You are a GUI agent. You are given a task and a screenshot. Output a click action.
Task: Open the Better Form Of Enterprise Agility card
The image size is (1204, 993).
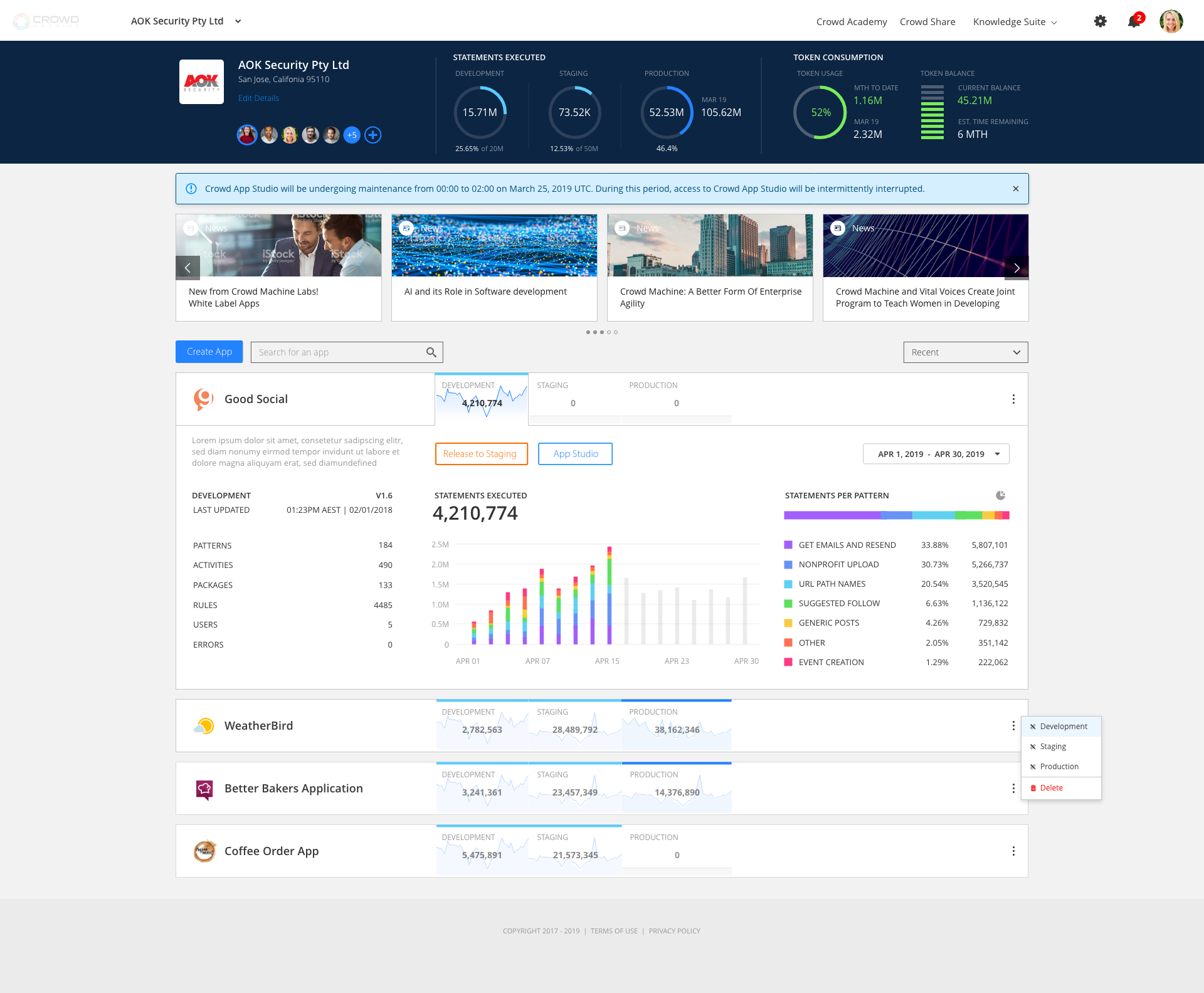point(710,268)
